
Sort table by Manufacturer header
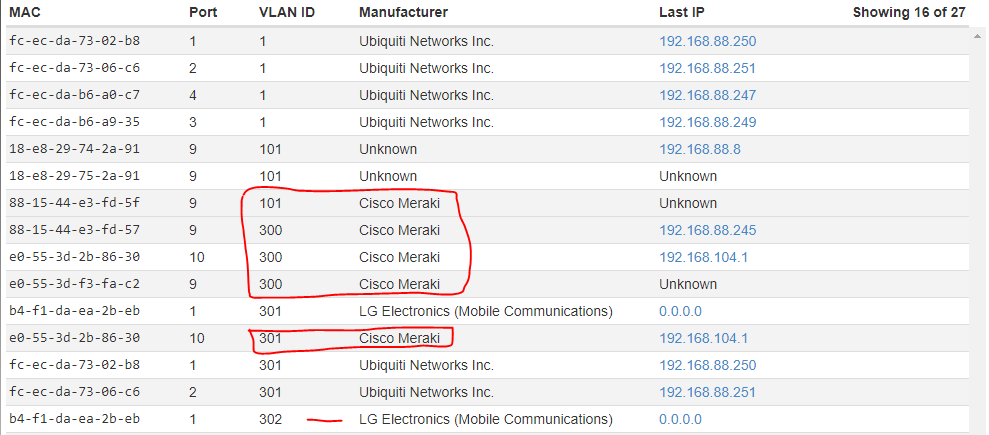403,12
